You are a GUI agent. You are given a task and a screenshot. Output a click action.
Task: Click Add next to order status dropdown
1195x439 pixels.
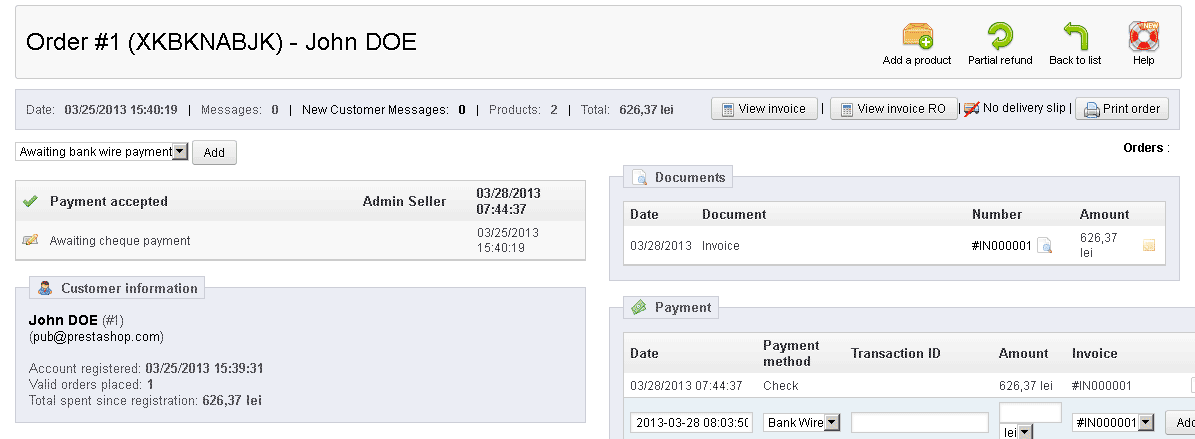coord(214,153)
